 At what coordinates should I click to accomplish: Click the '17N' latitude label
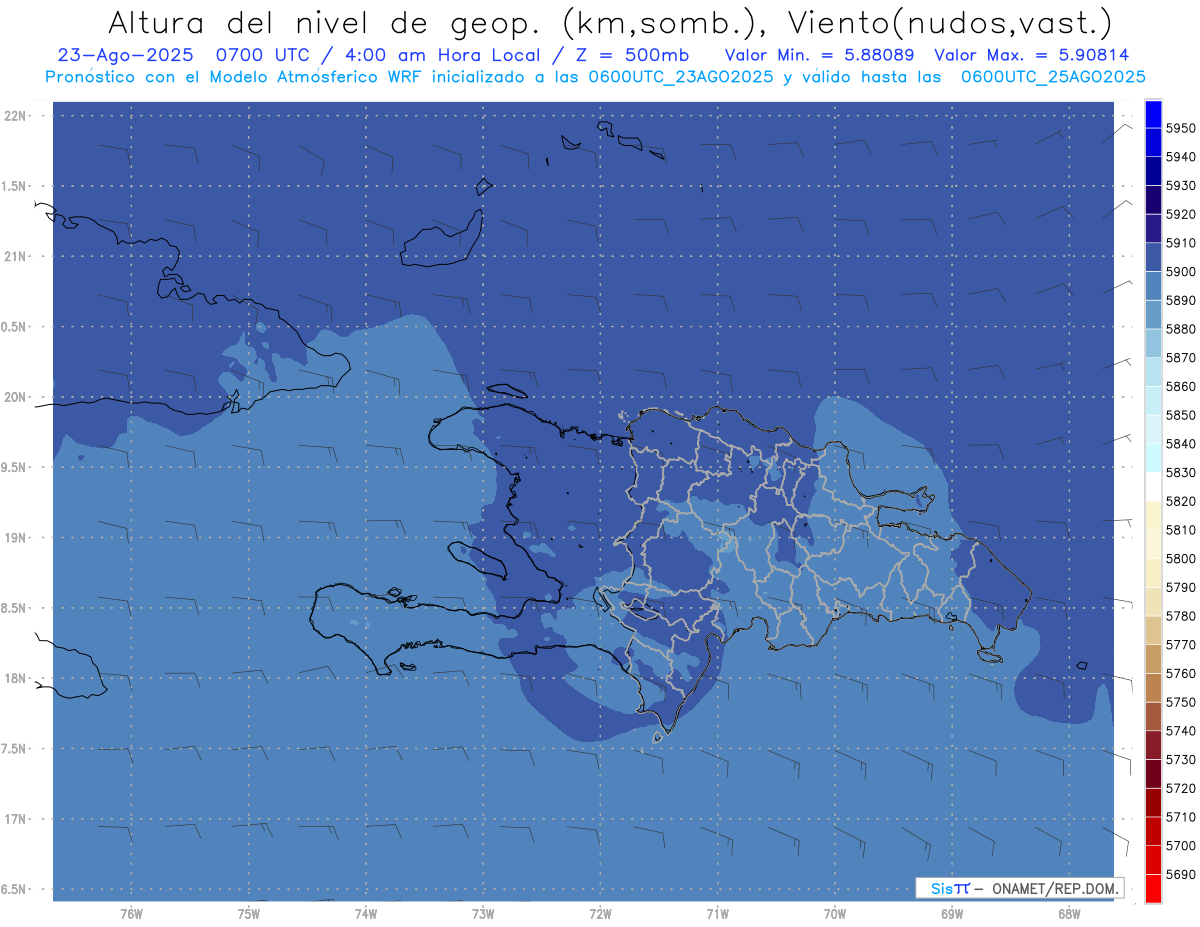click(15, 819)
